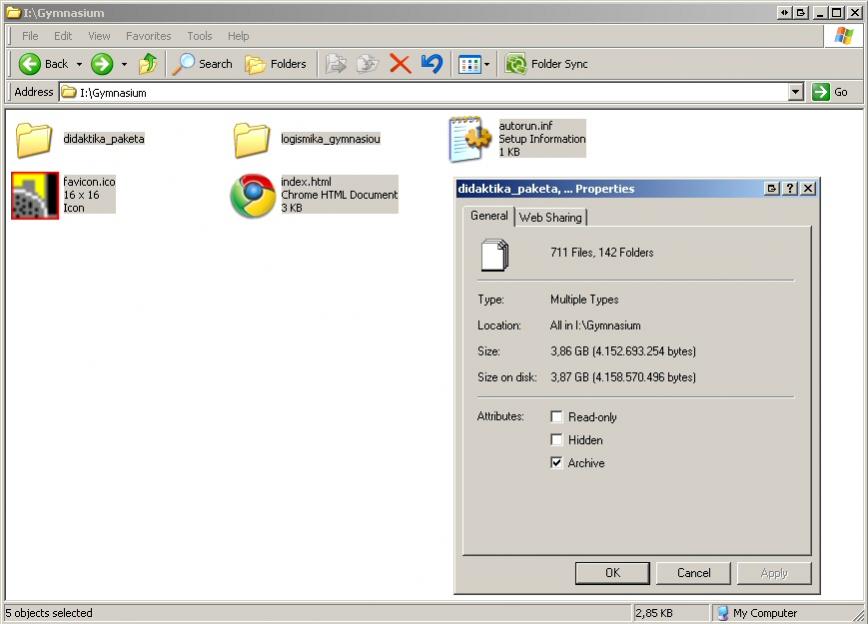Open the Back button history dropdown arrow

click(x=79, y=64)
